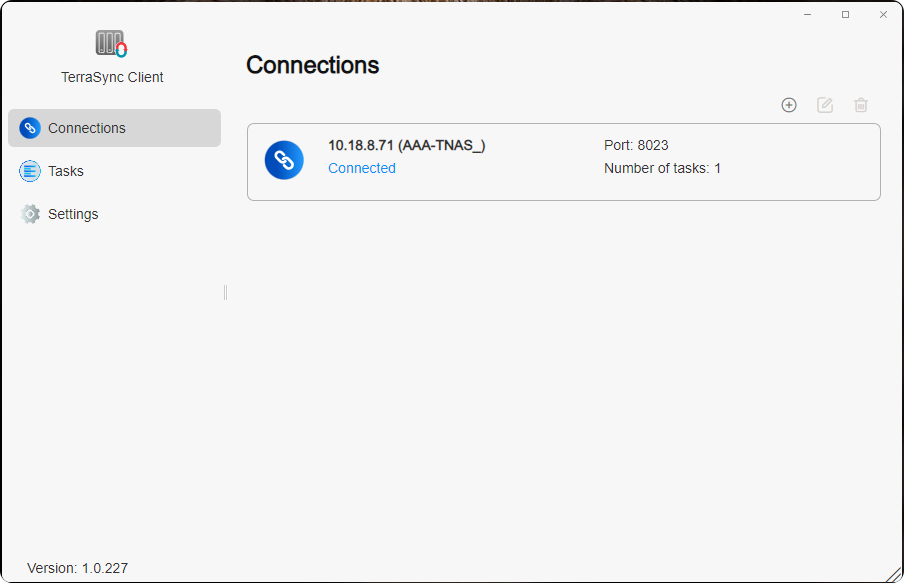The width and height of the screenshot is (904, 583).
Task: Click the Version: 1.0.227 label
Action: point(76,567)
